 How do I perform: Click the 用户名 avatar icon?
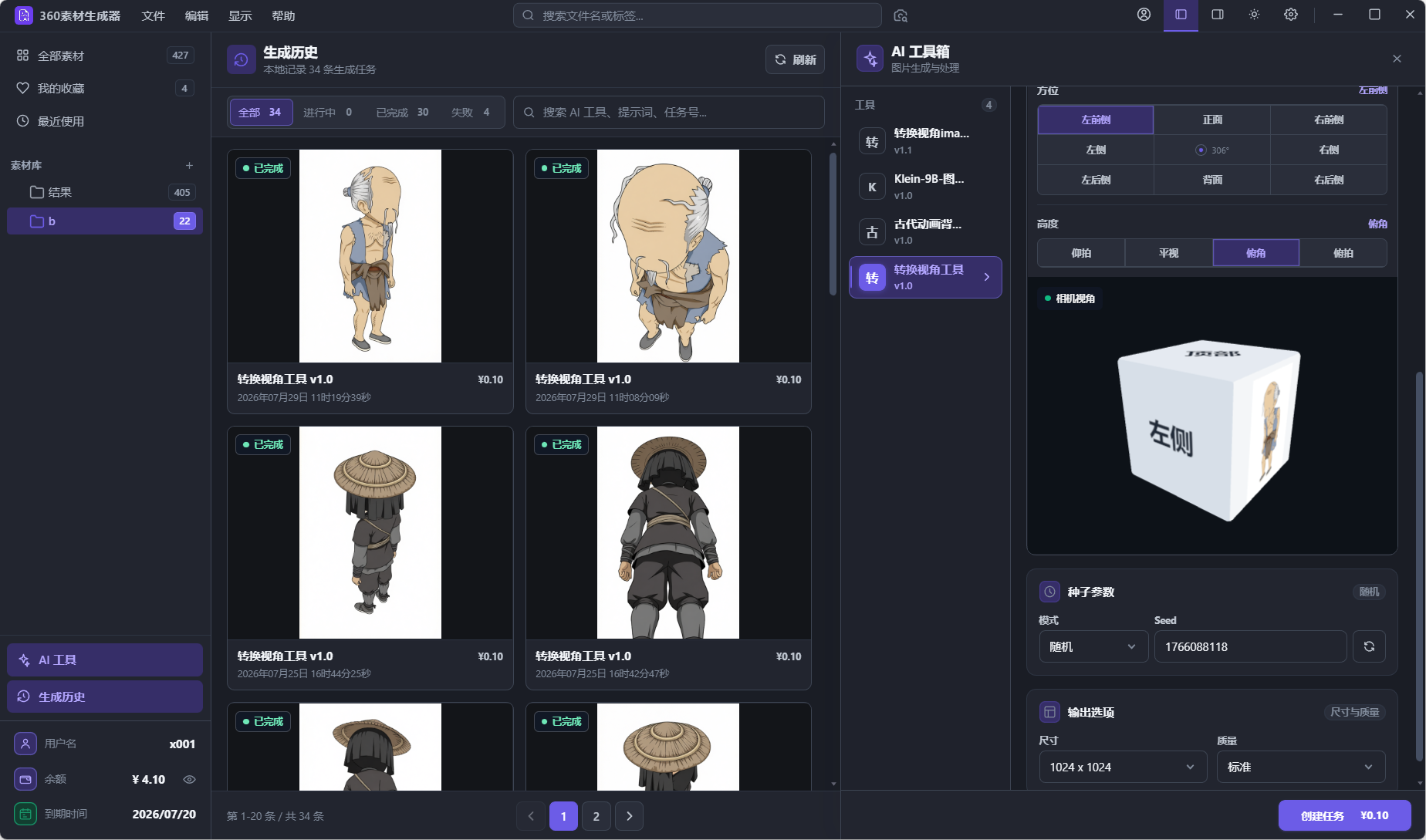pyautogui.click(x=25, y=744)
